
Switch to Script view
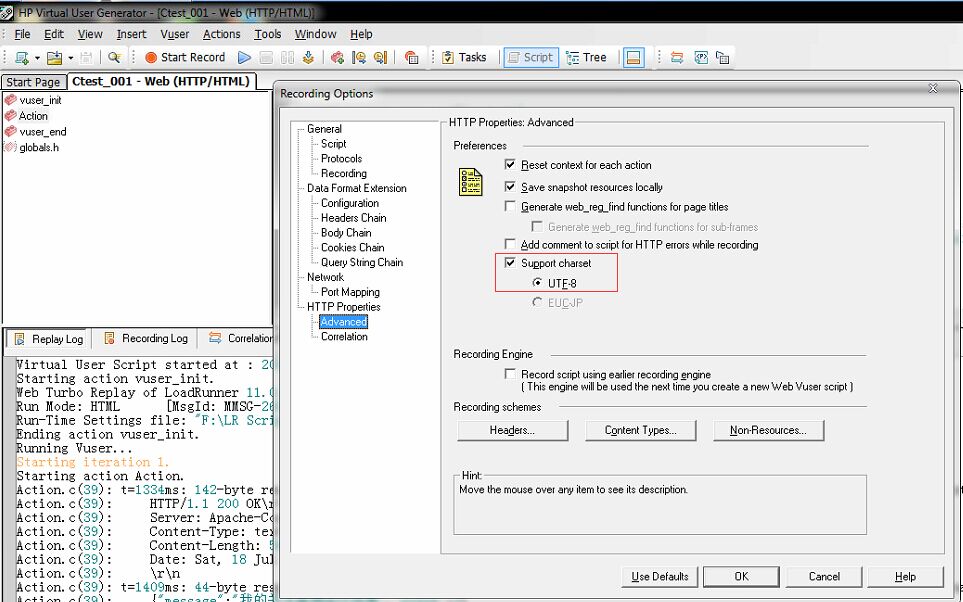point(531,57)
